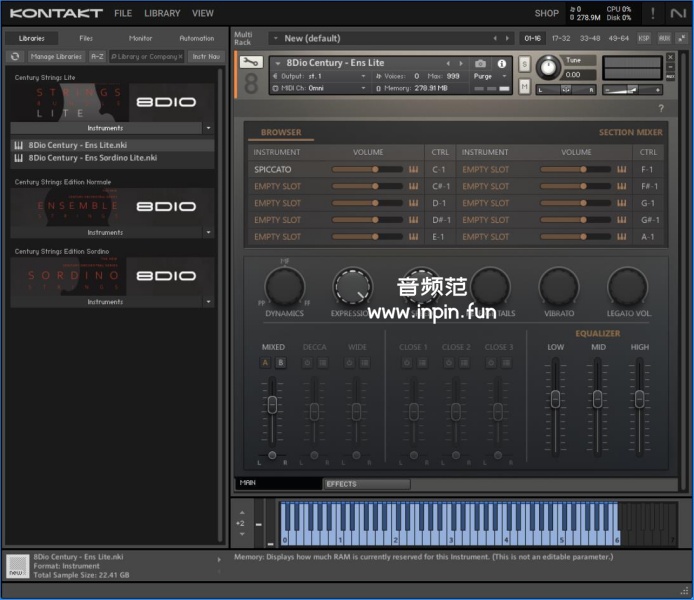Open the question mark help icon

tap(661, 107)
